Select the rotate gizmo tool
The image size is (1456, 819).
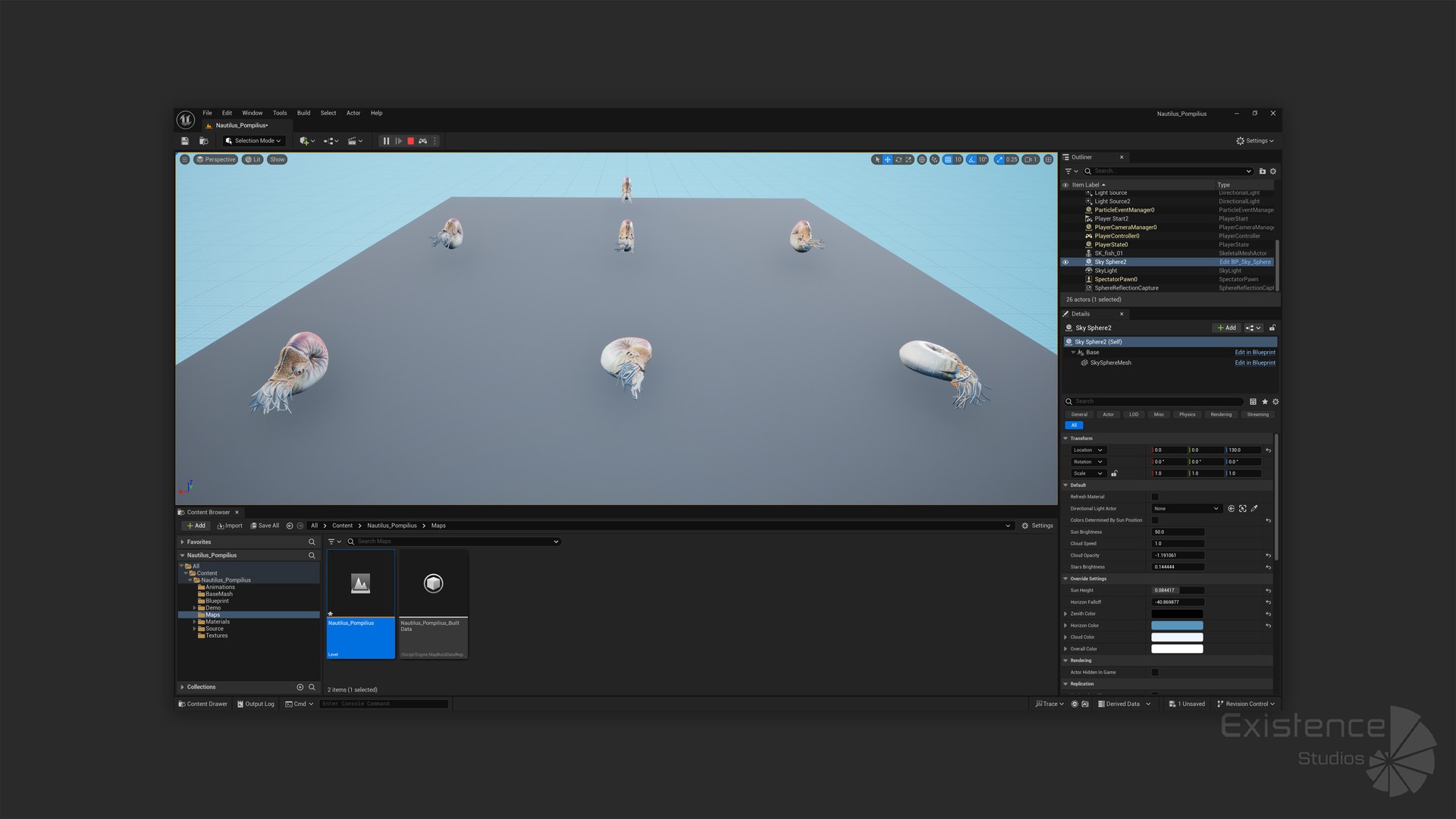[899, 160]
